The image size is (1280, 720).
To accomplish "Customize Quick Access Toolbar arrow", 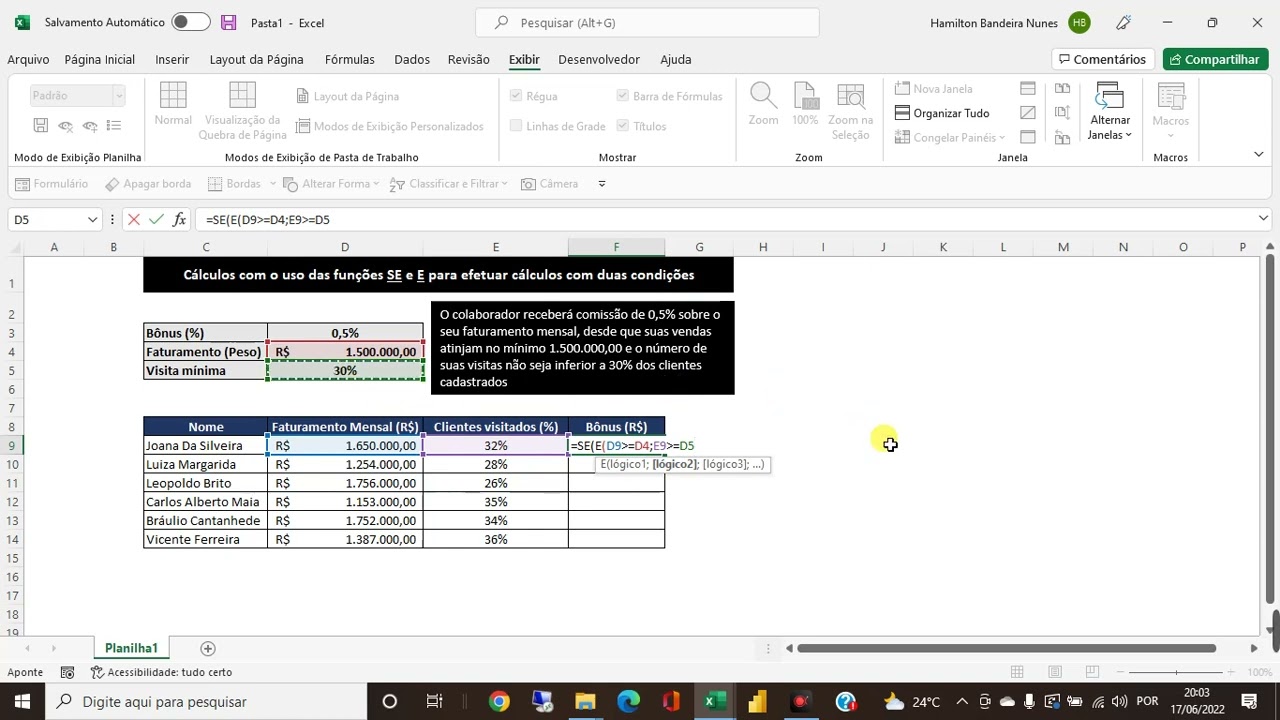I will click(x=601, y=184).
